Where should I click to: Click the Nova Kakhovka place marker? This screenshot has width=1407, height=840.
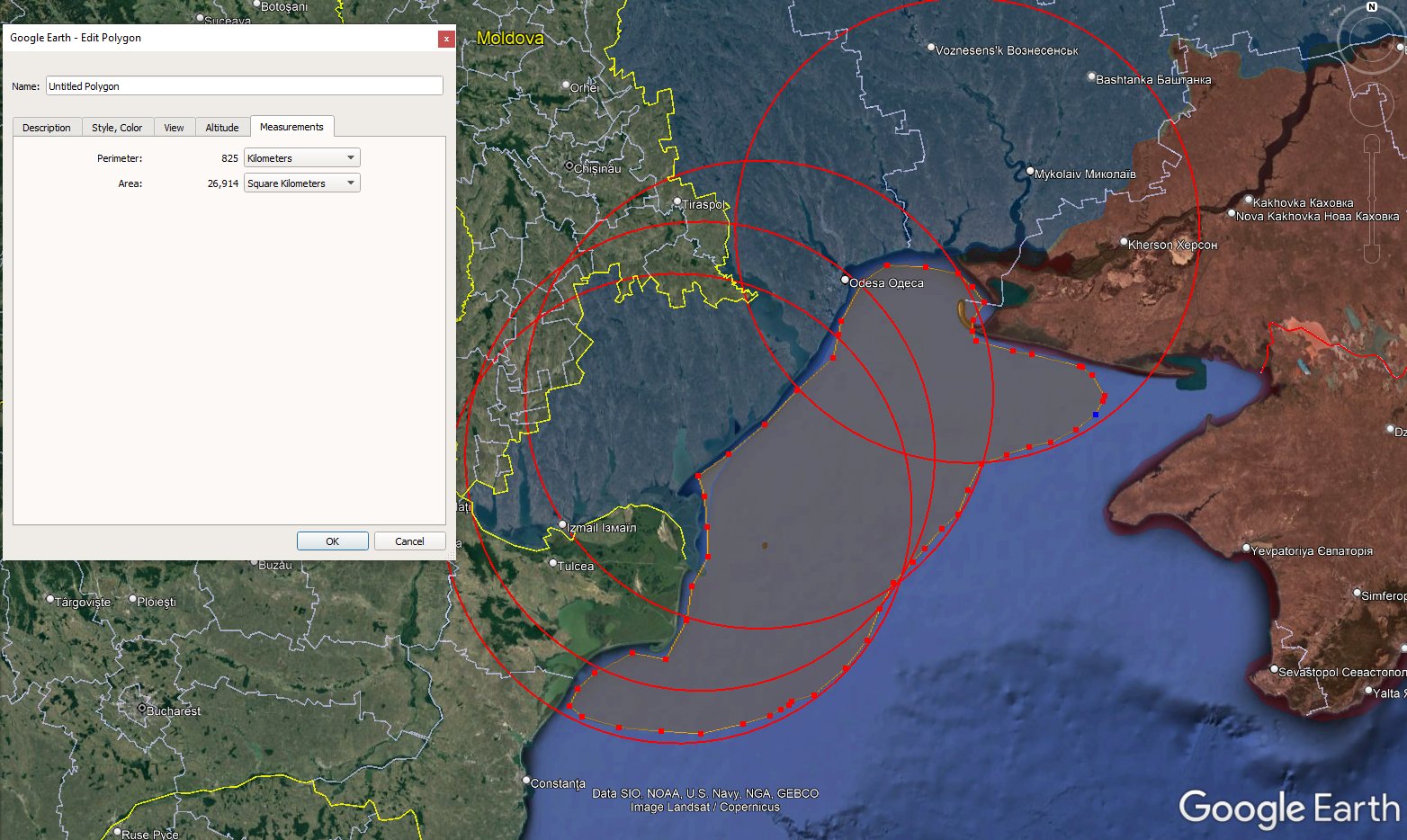pyautogui.click(x=1232, y=213)
